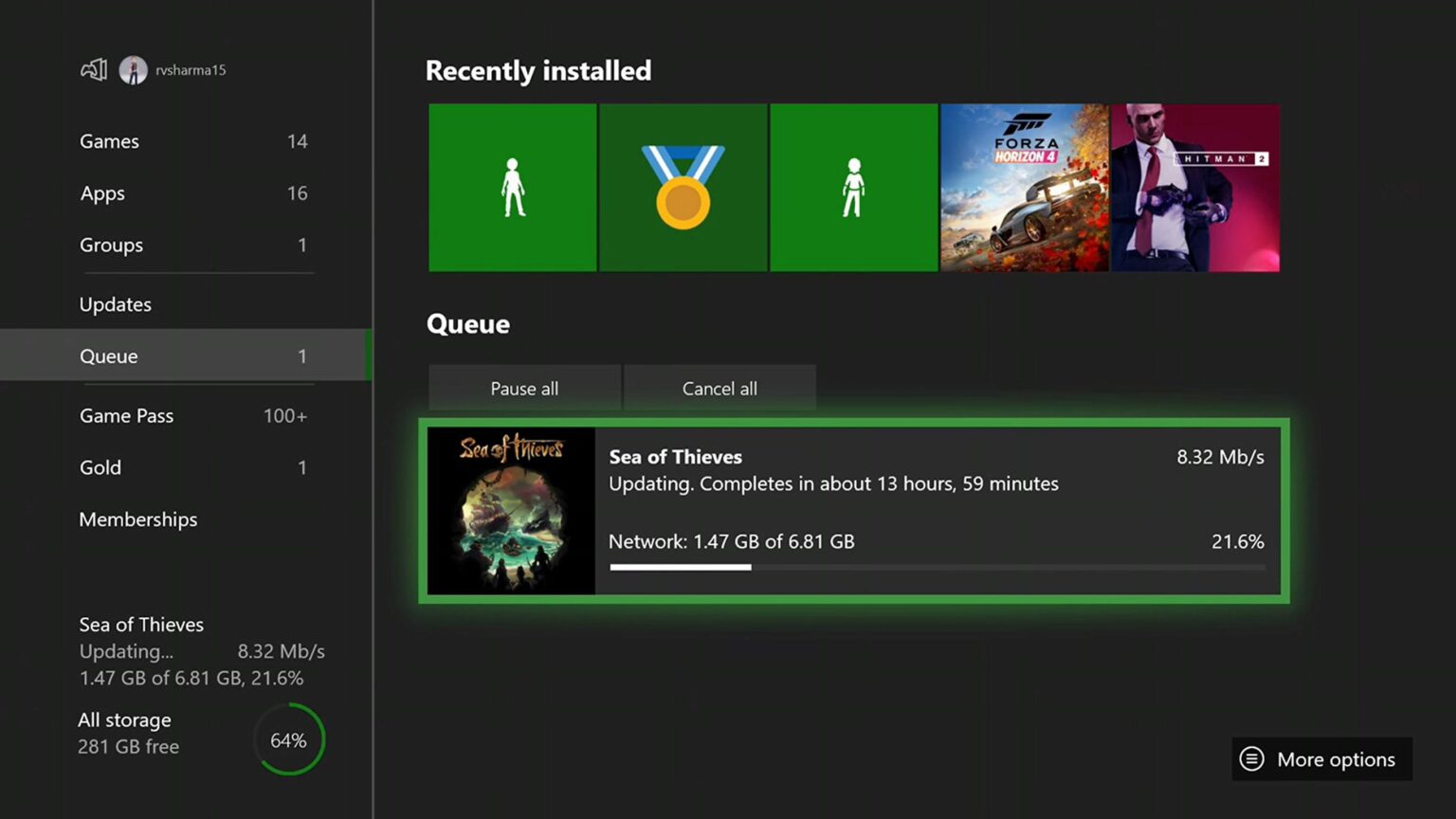Click the 21.6% progress value in queue item
This screenshot has height=819, width=1456.
(1237, 541)
